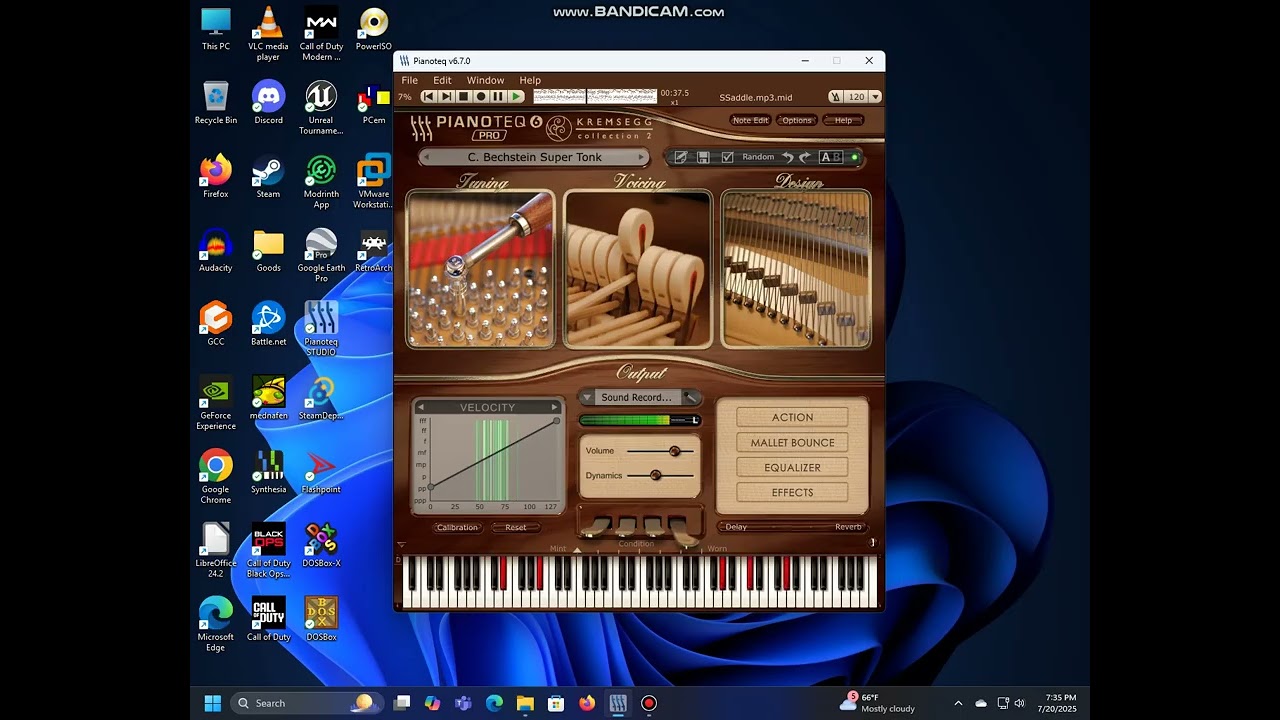Screen dimensions: 1280x720
Task: Toggle the checkbox icon beside Random
Action: coord(727,157)
